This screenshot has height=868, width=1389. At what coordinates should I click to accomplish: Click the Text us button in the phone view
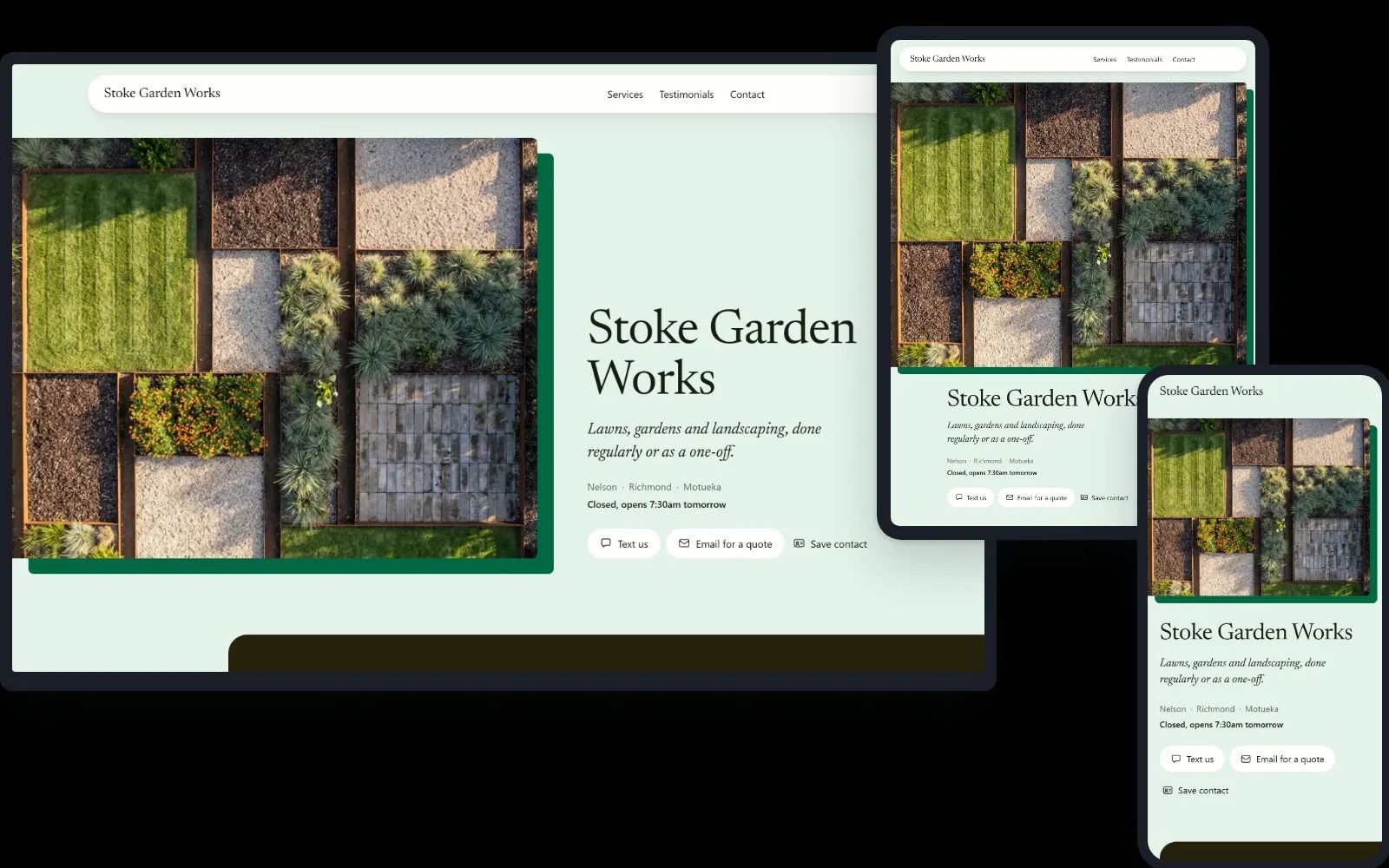tap(1192, 759)
